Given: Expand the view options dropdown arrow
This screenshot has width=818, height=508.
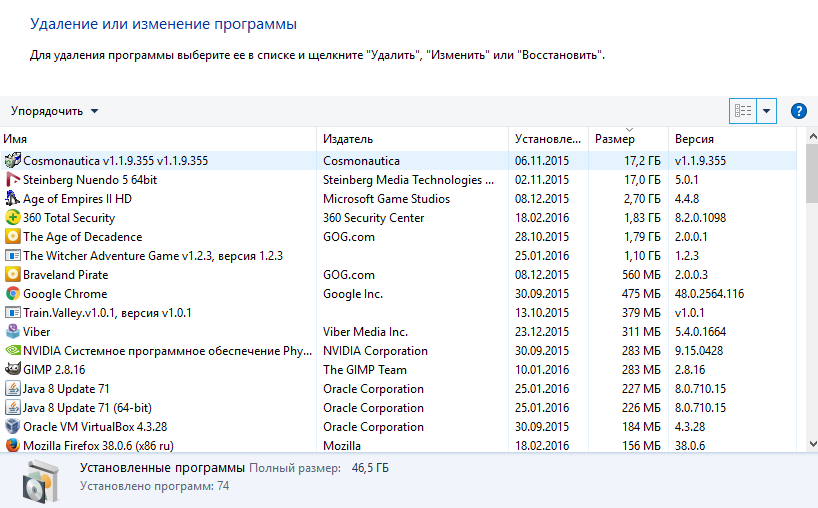Looking at the screenshot, I should [x=767, y=111].
